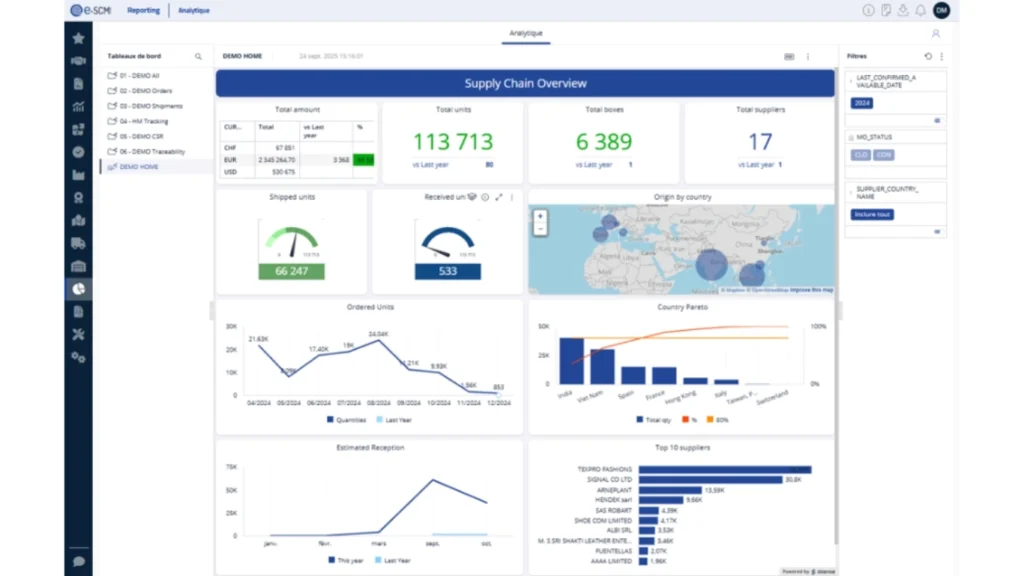Open the line-chart growth icon in sidebar
1024x576 pixels.
[x=78, y=106]
